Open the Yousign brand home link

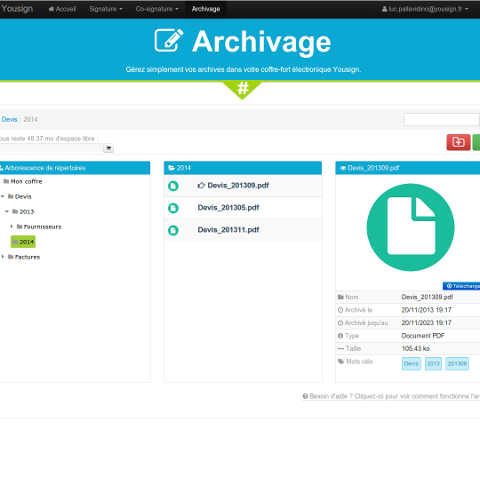click(x=17, y=9)
